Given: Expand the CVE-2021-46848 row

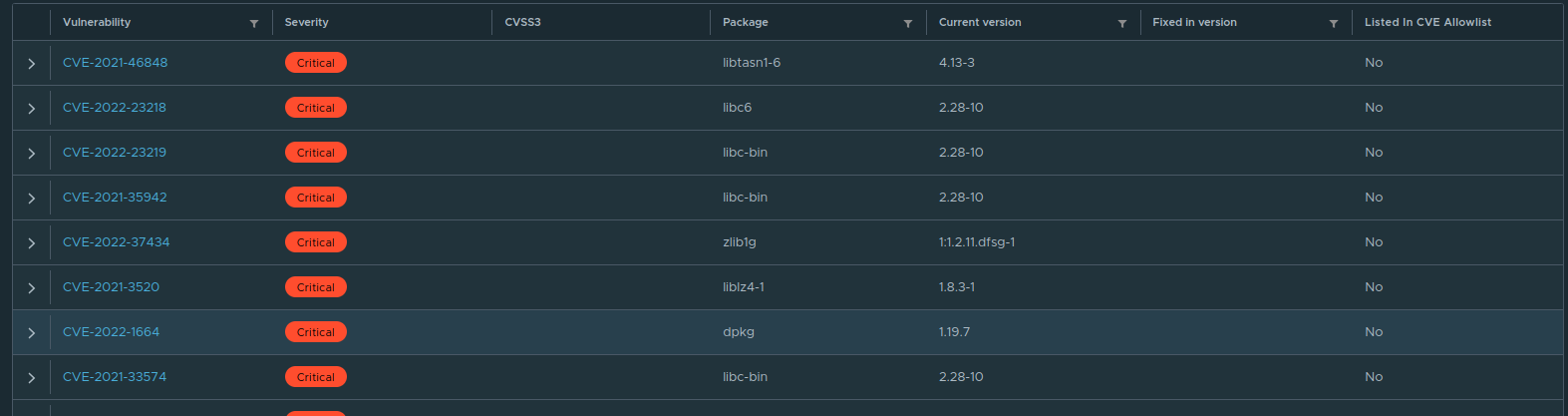Looking at the screenshot, I should pyautogui.click(x=32, y=64).
